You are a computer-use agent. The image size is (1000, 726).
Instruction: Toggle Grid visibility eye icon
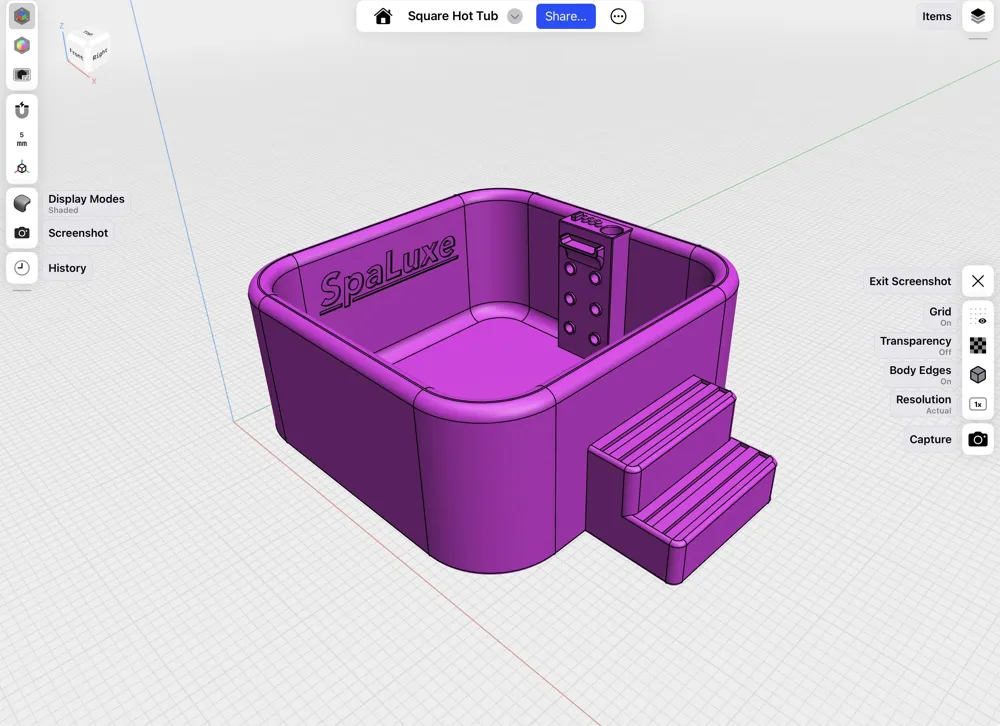[x=978, y=316]
